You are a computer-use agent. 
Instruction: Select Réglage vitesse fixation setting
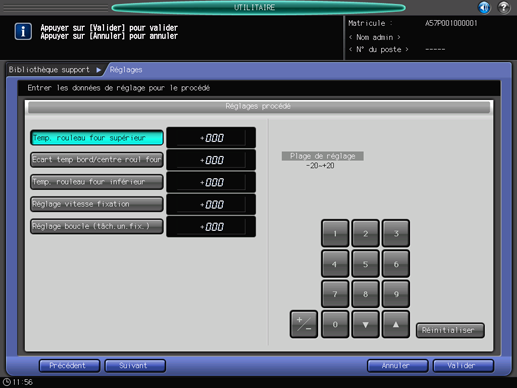97,204
